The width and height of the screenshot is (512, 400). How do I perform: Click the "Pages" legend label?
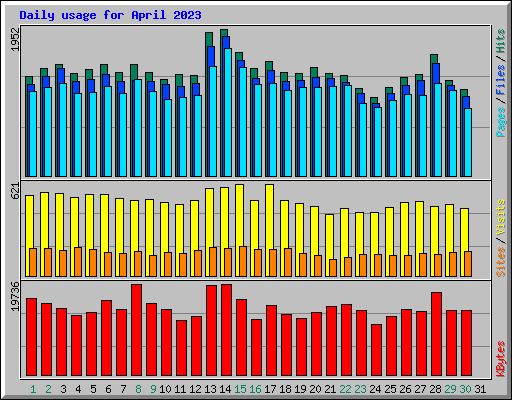coord(501,122)
